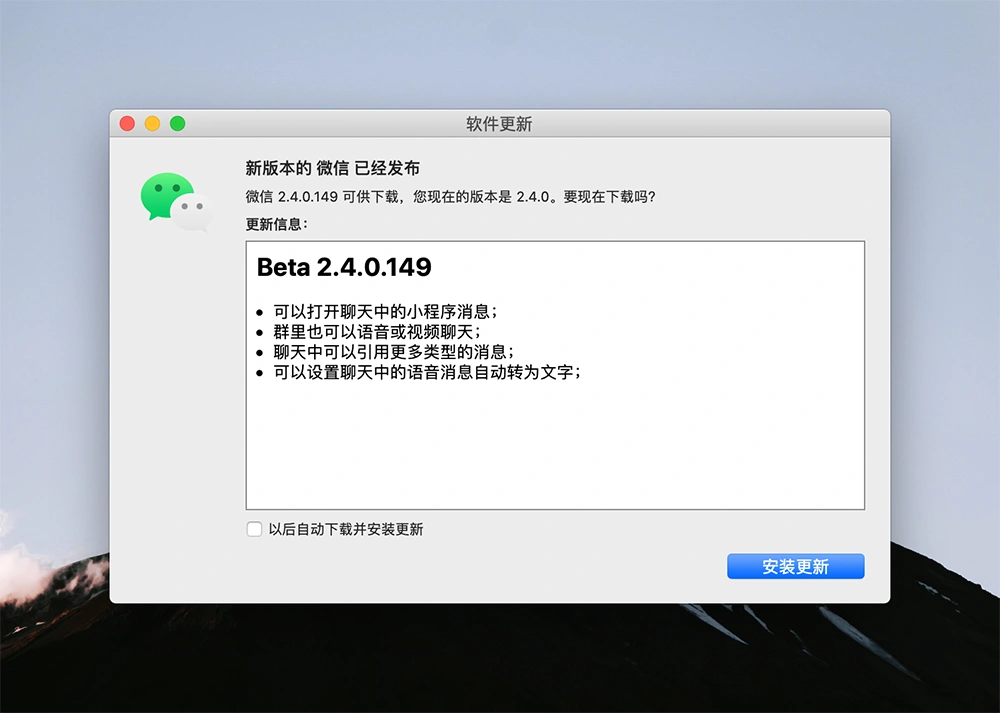Minimize the 软件更新 window
The height and width of the screenshot is (713, 1000).
click(x=152, y=123)
